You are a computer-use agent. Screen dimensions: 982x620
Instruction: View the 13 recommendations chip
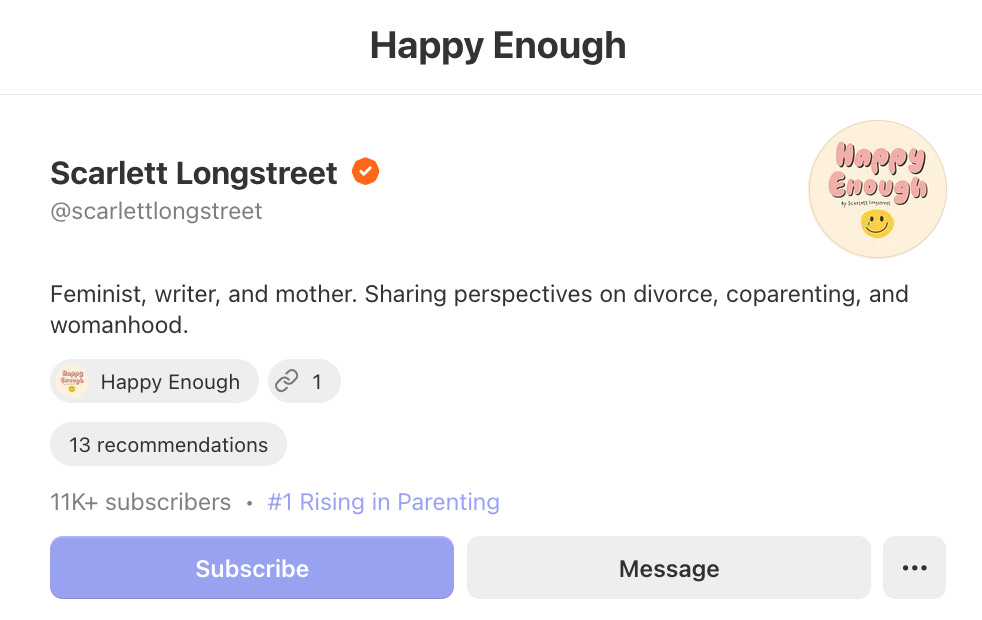click(x=168, y=444)
